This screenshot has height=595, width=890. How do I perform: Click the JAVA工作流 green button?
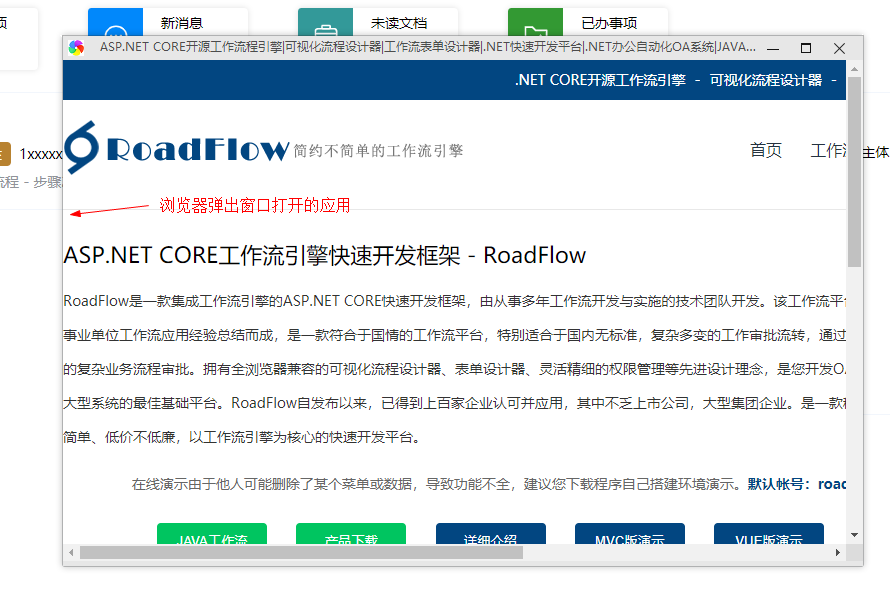tap(212, 534)
